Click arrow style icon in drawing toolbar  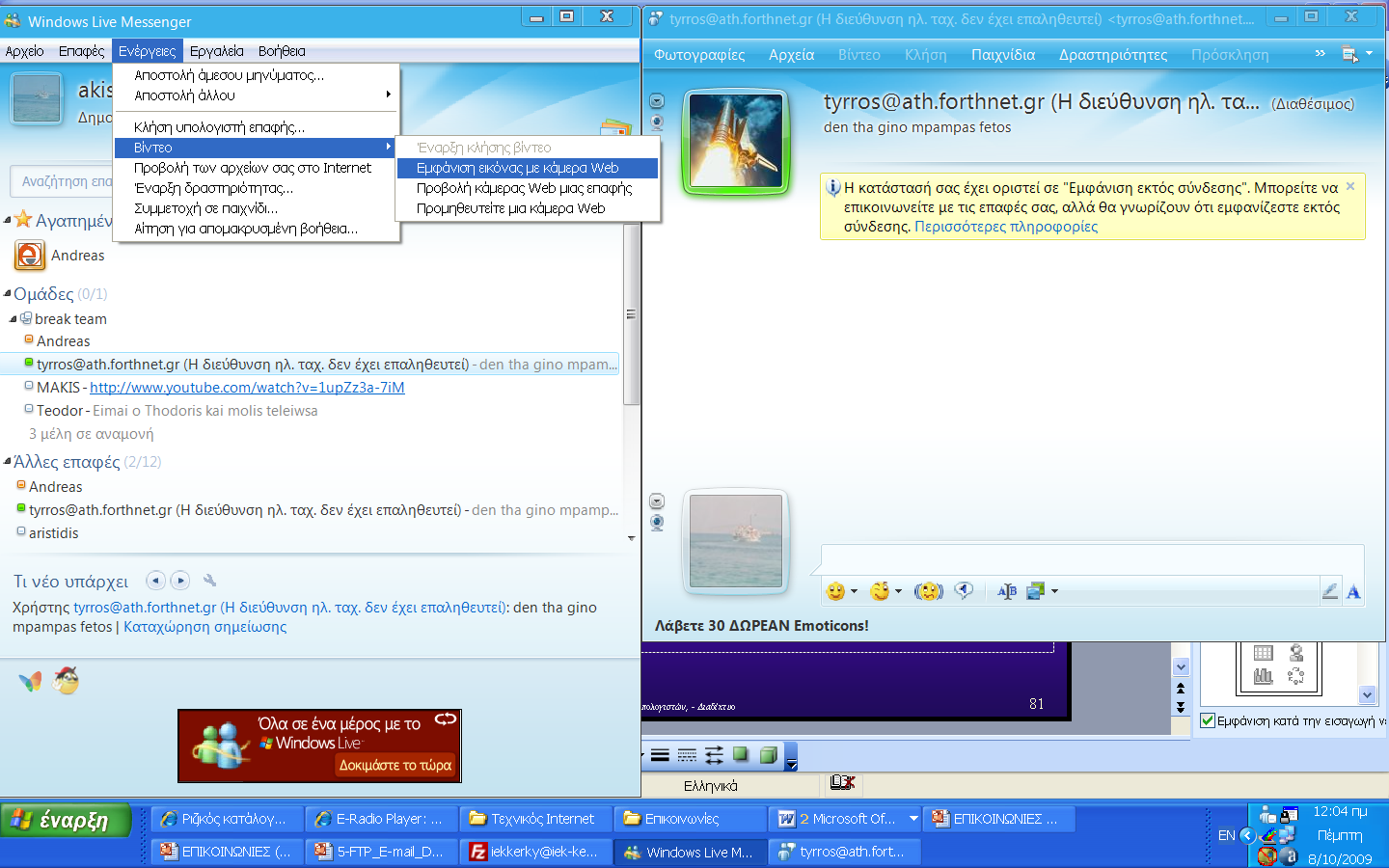click(x=714, y=755)
